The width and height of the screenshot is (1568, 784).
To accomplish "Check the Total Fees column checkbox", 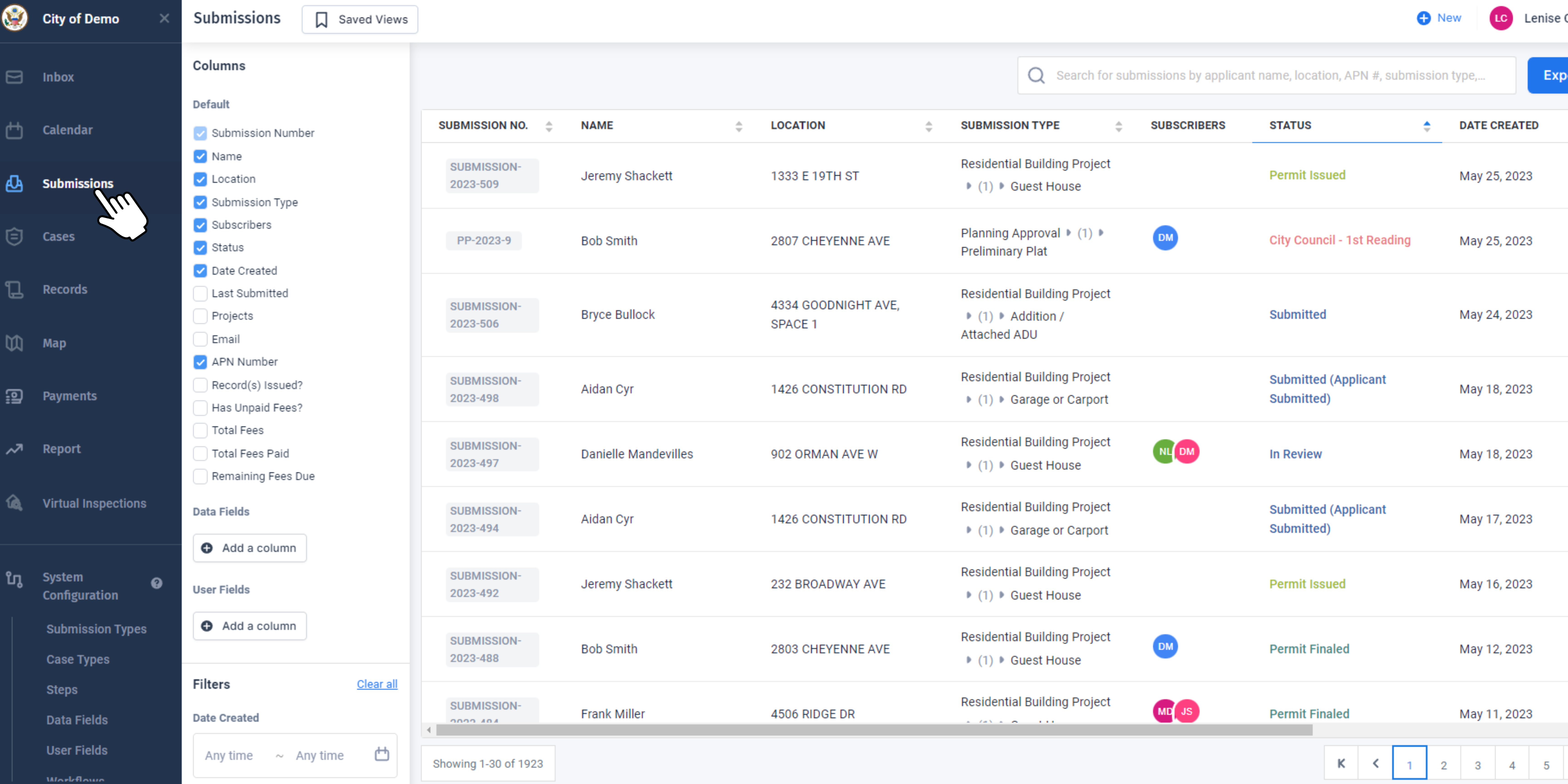I will tap(200, 430).
